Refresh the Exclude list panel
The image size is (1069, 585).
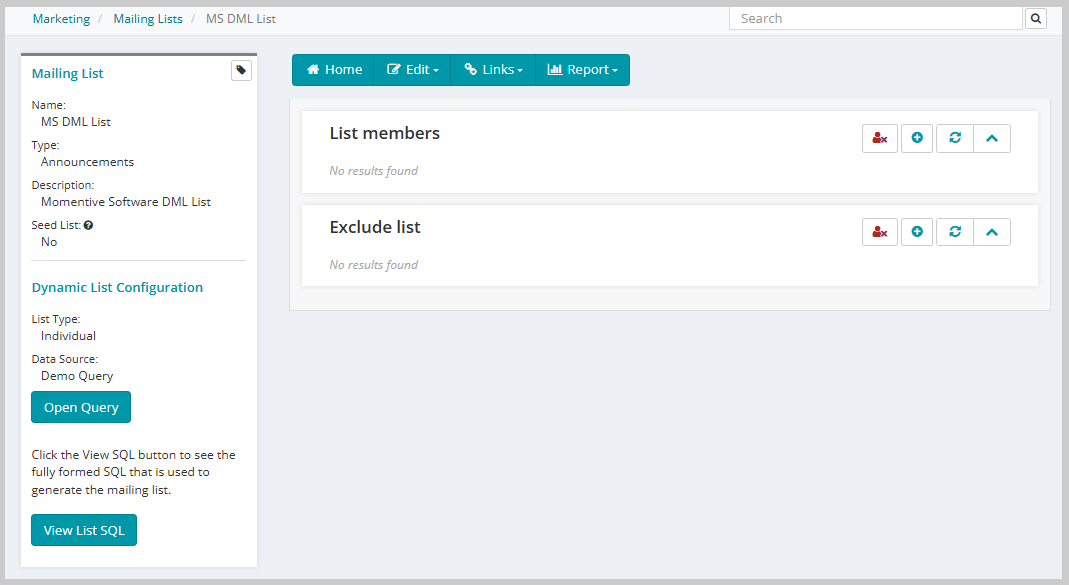(x=954, y=232)
